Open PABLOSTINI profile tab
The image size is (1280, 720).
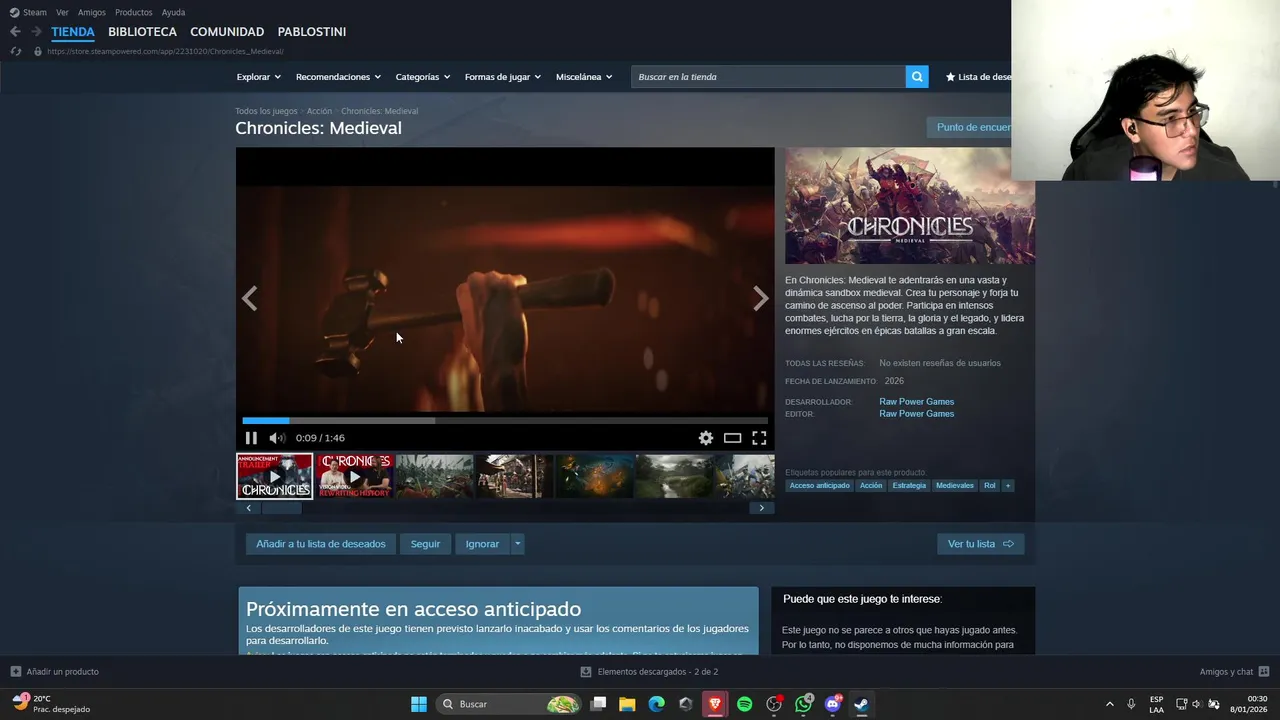pos(312,32)
